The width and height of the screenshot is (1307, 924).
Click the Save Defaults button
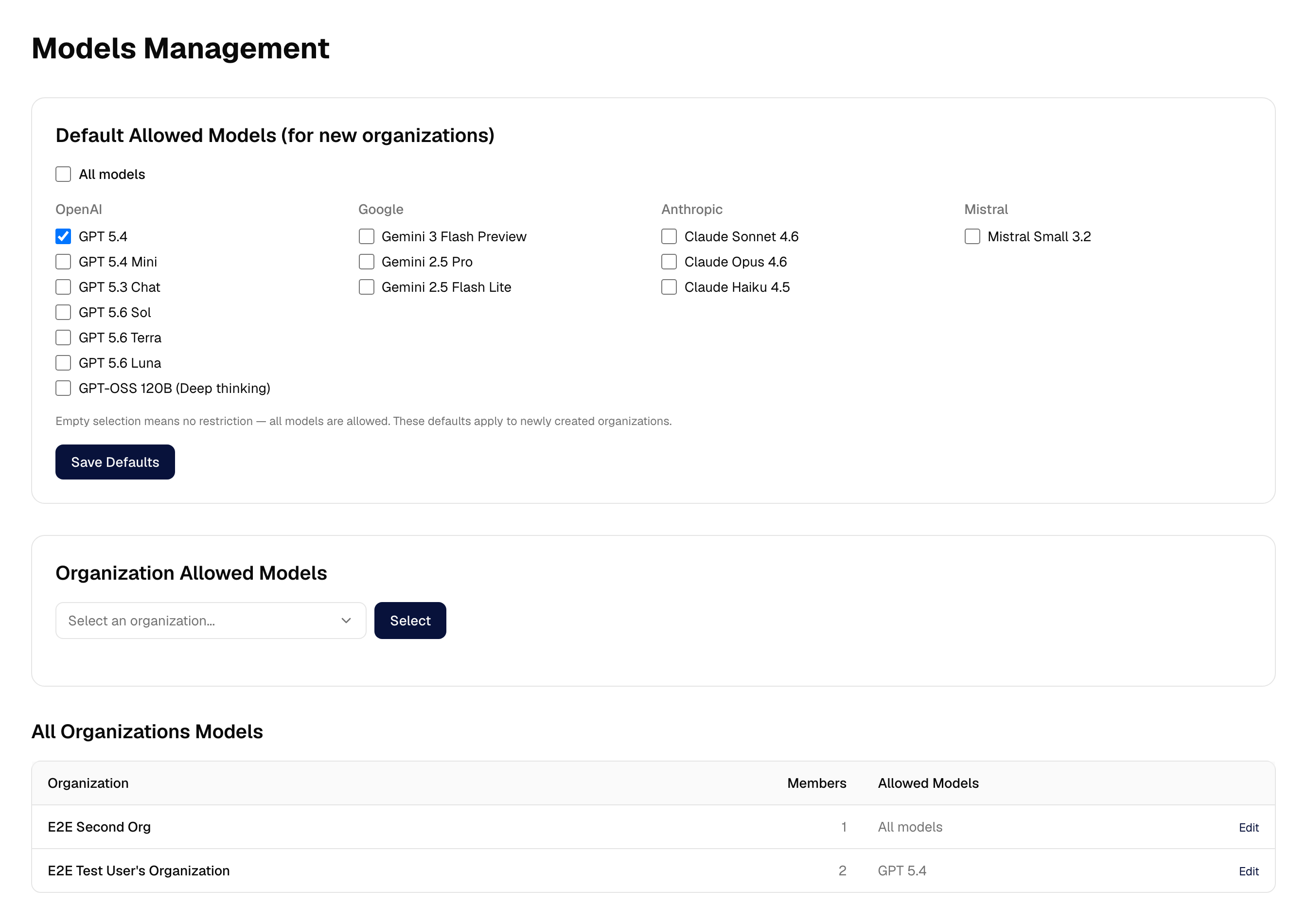(x=115, y=462)
